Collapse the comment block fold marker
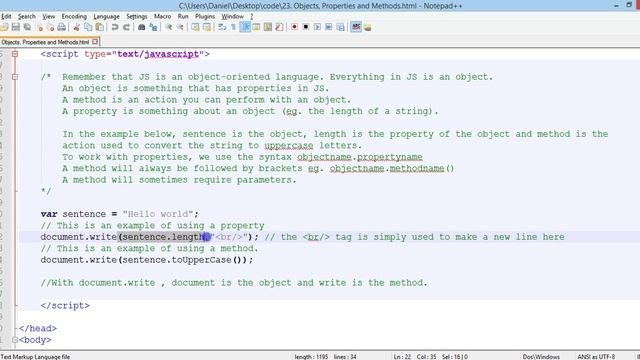 pos(15,77)
